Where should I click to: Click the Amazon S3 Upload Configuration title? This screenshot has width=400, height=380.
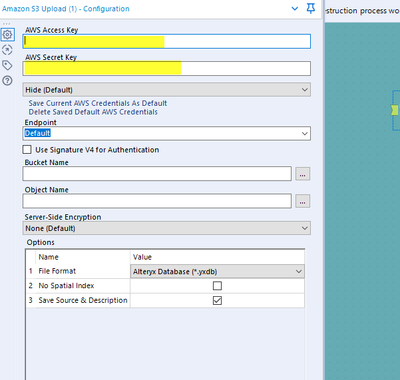tap(66, 9)
